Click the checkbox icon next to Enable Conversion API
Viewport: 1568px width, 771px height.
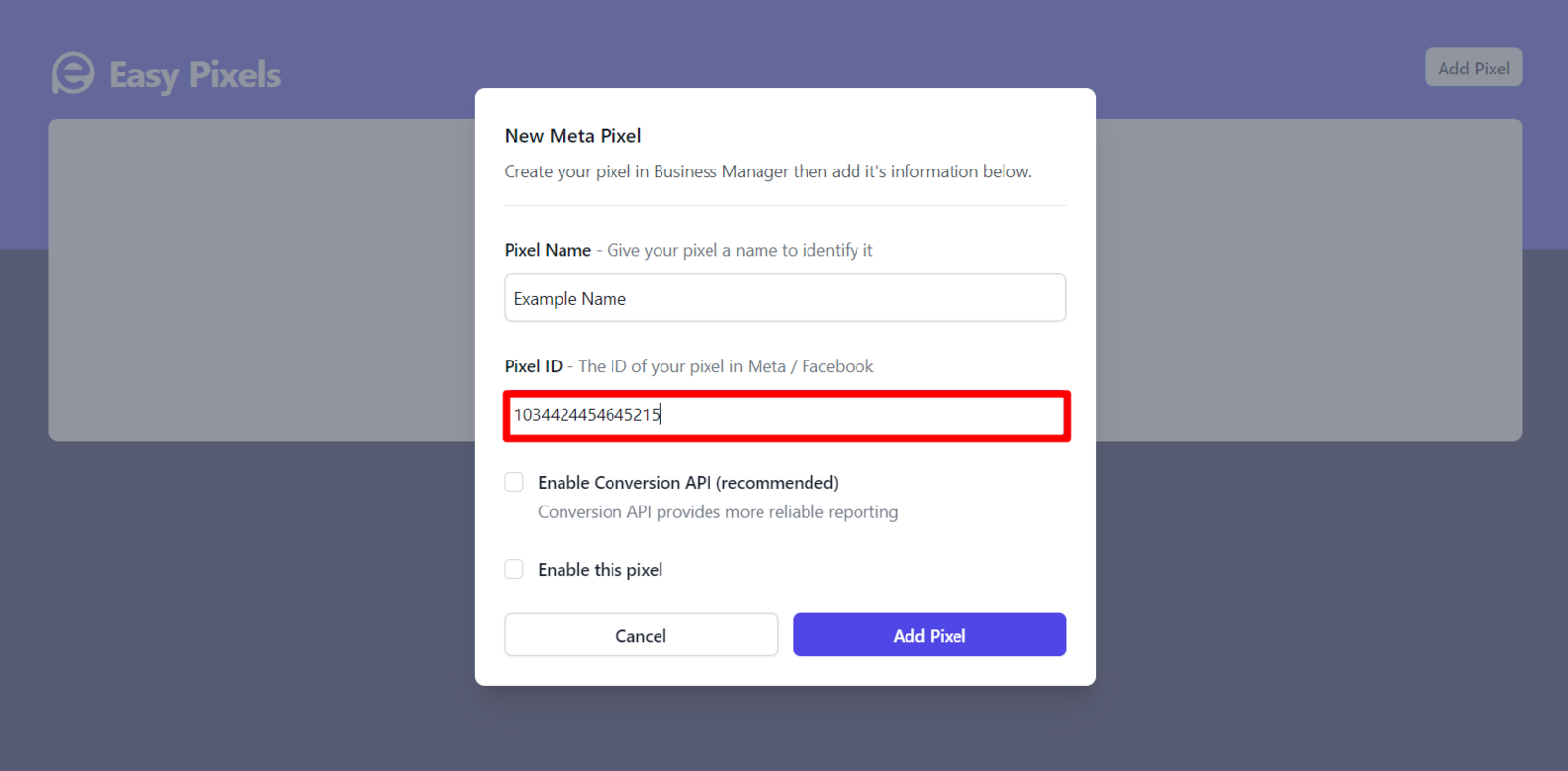[514, 482]
